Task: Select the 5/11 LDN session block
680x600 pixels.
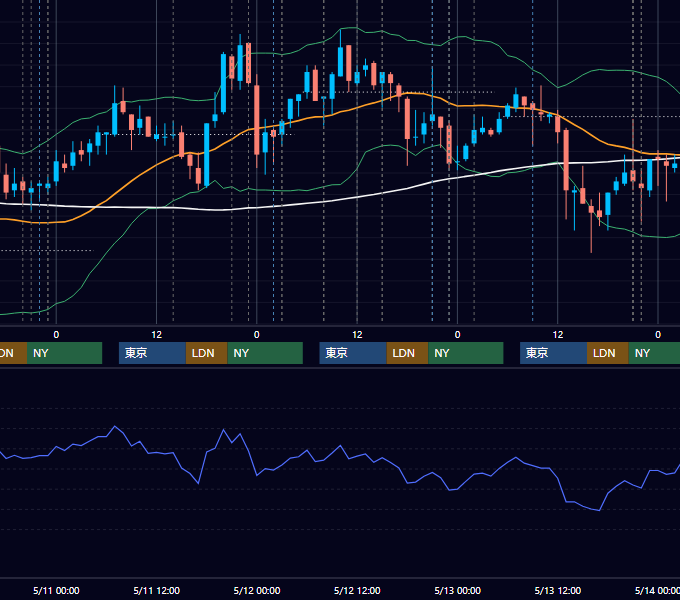Action: [206, 353]
